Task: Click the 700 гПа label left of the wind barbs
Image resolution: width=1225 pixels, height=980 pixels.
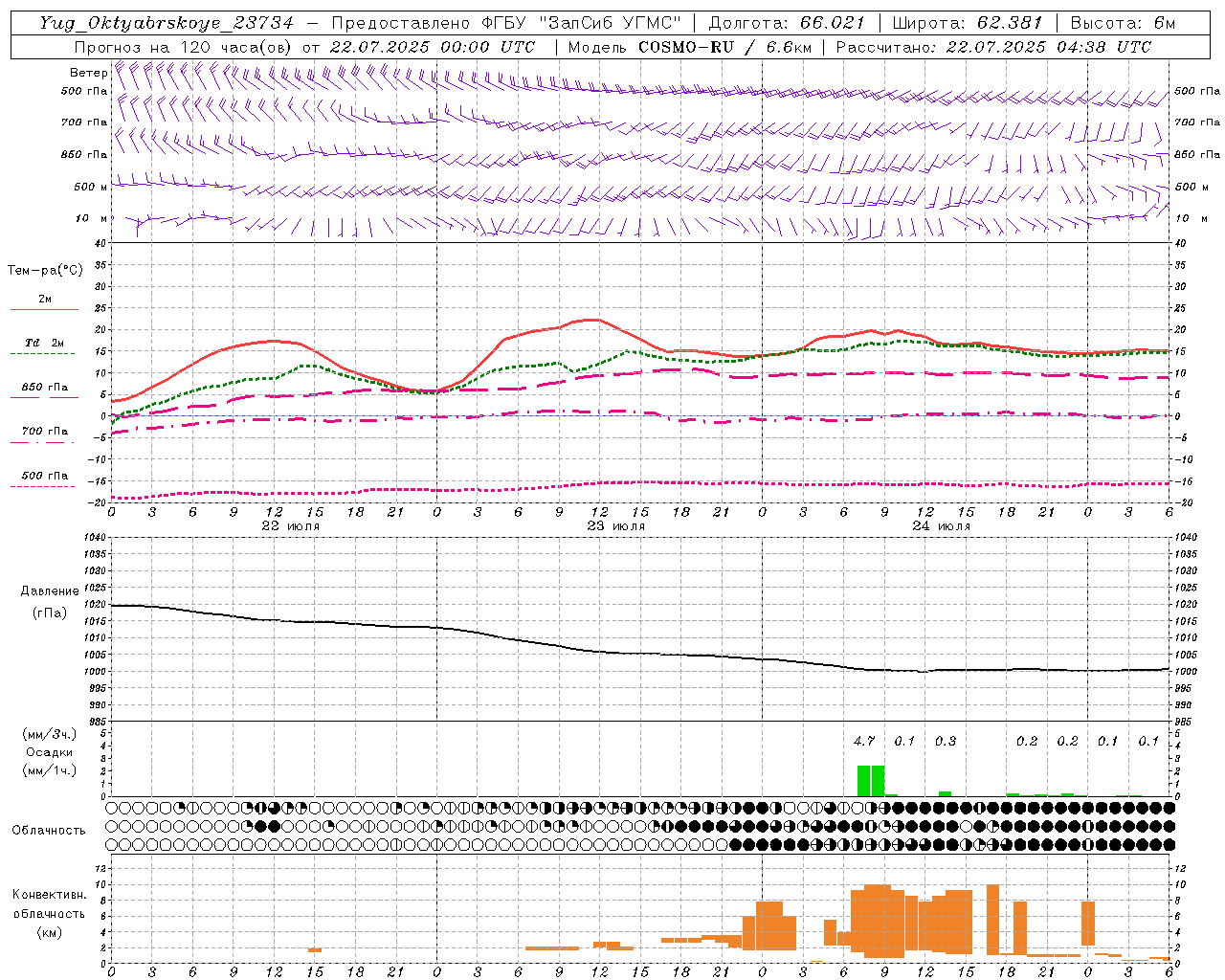Action: point(84,122)
